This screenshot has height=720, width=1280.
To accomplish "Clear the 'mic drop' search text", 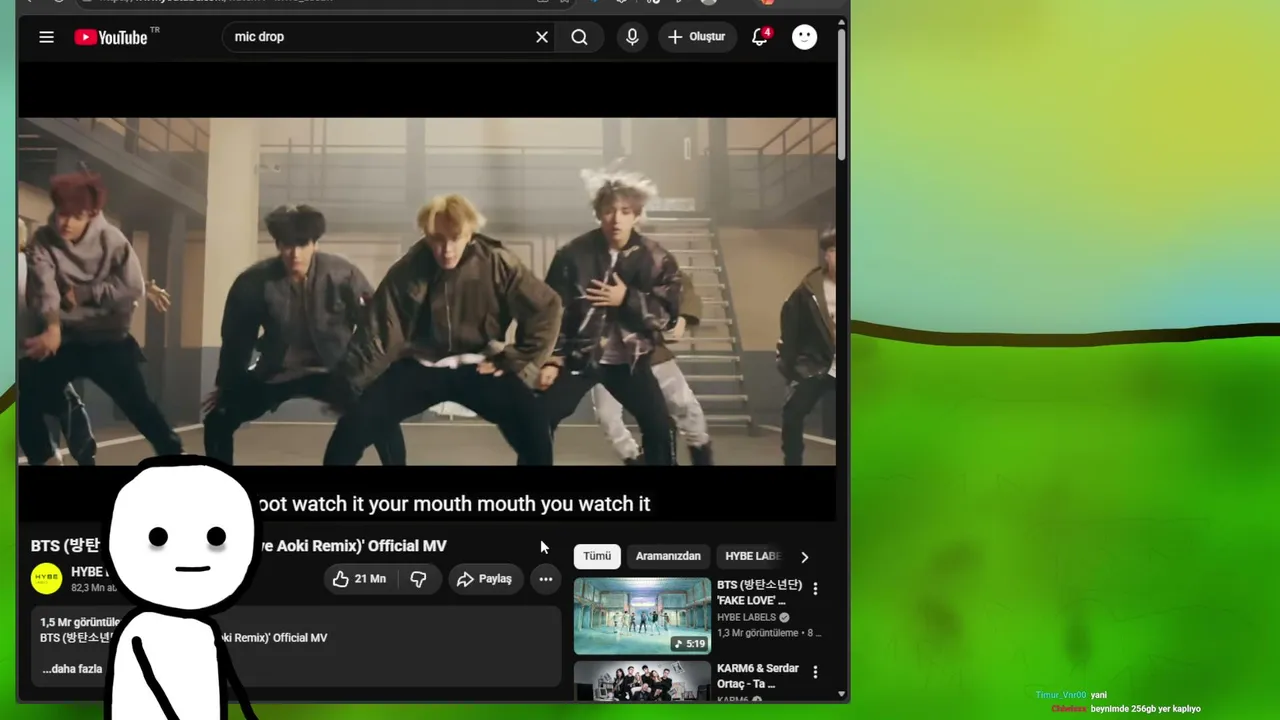I will 542,37.
